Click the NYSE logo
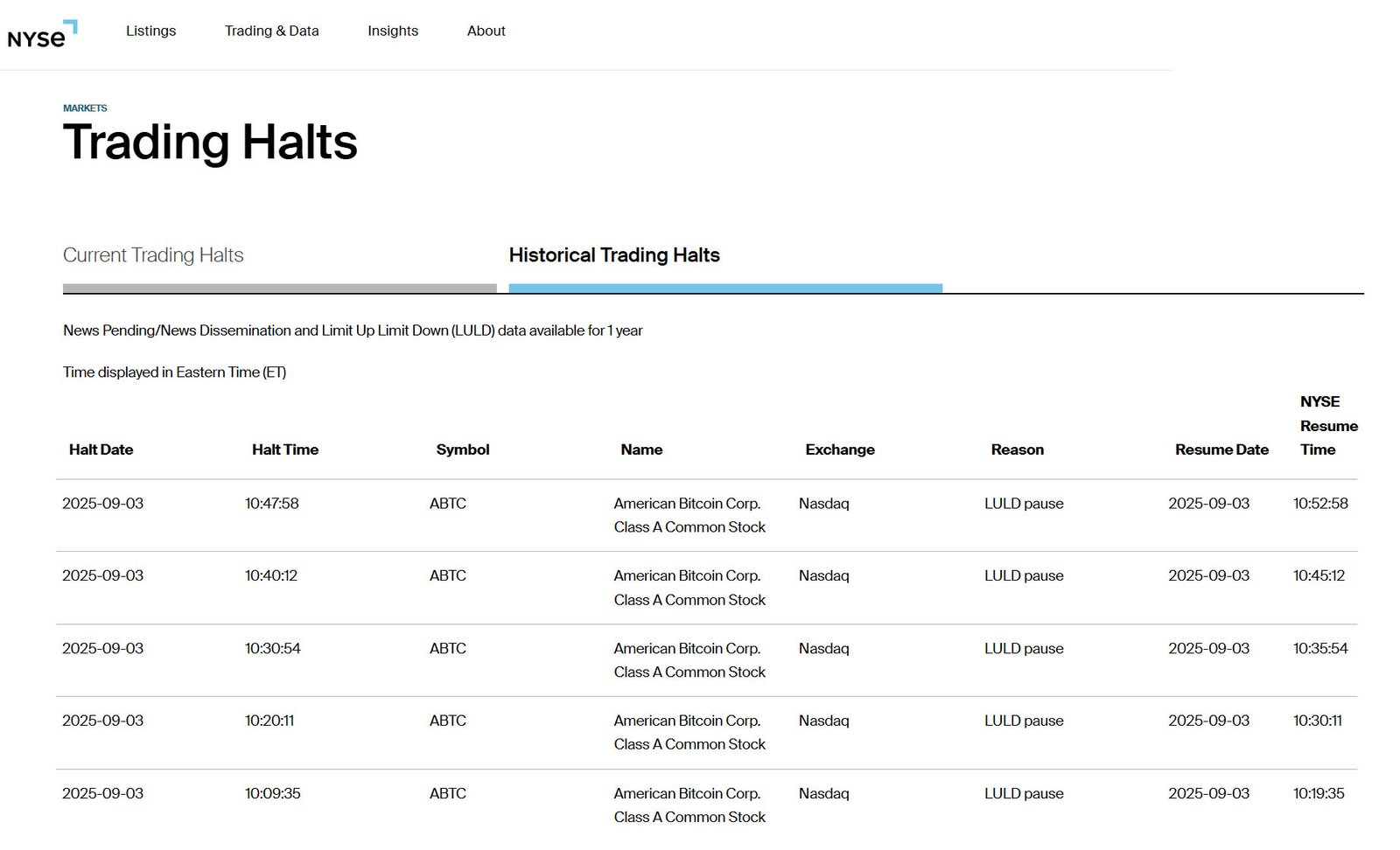 pos(42,34)
